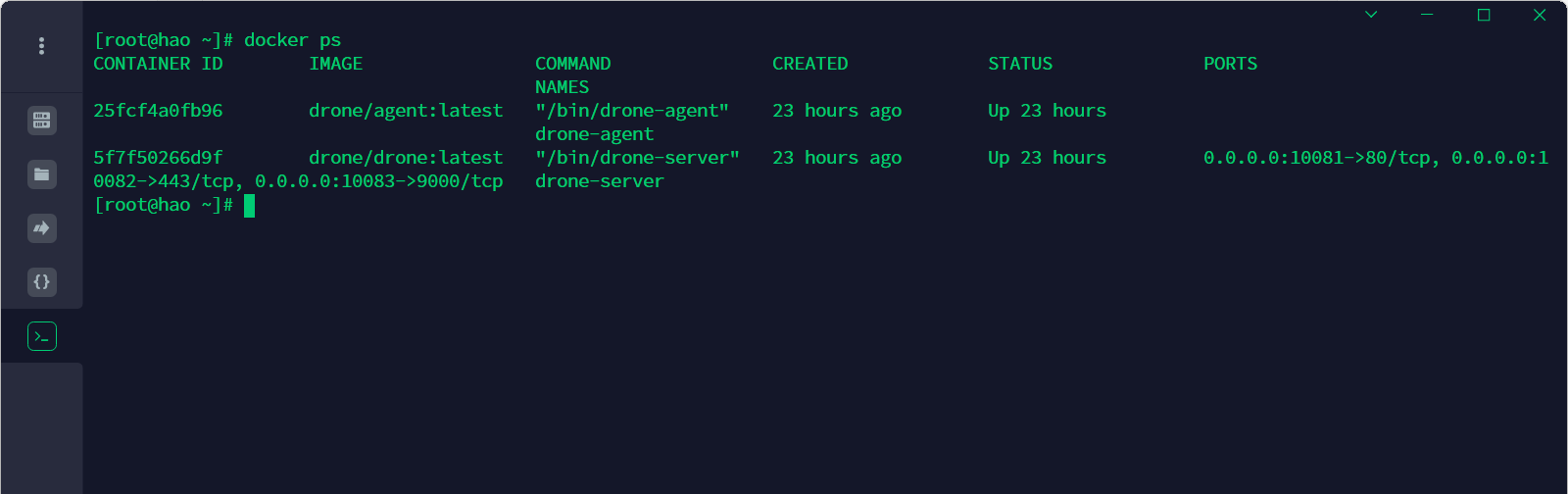1568x494 pixels.
Task: Click the STATUS column header
Action: point(1020,64)
